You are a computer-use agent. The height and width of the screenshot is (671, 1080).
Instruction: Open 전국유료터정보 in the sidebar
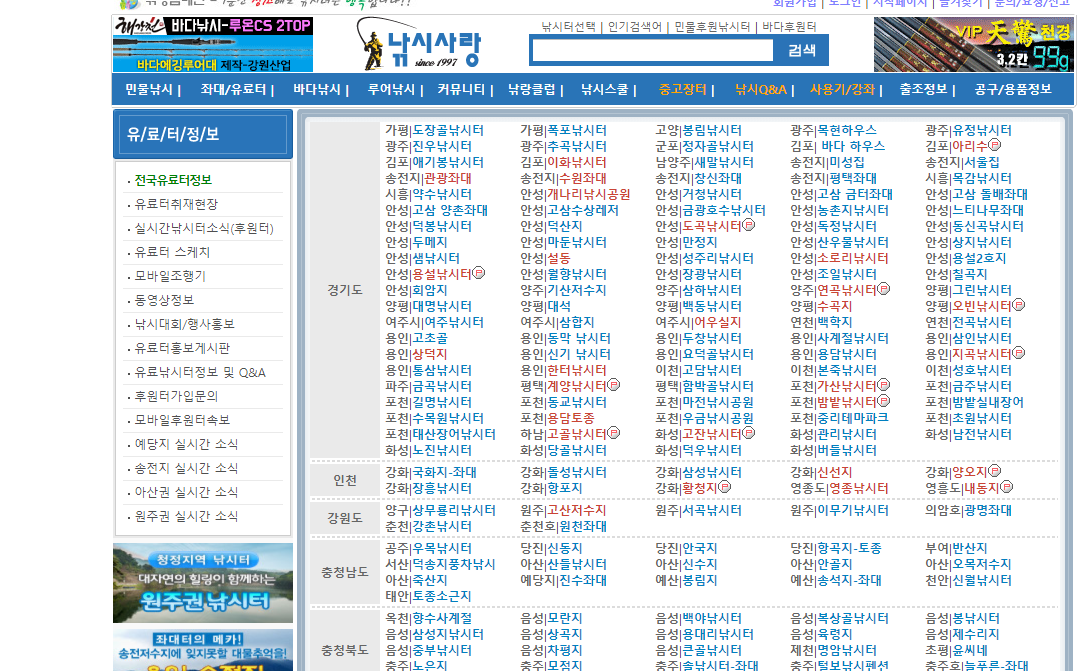click(173, 180)
